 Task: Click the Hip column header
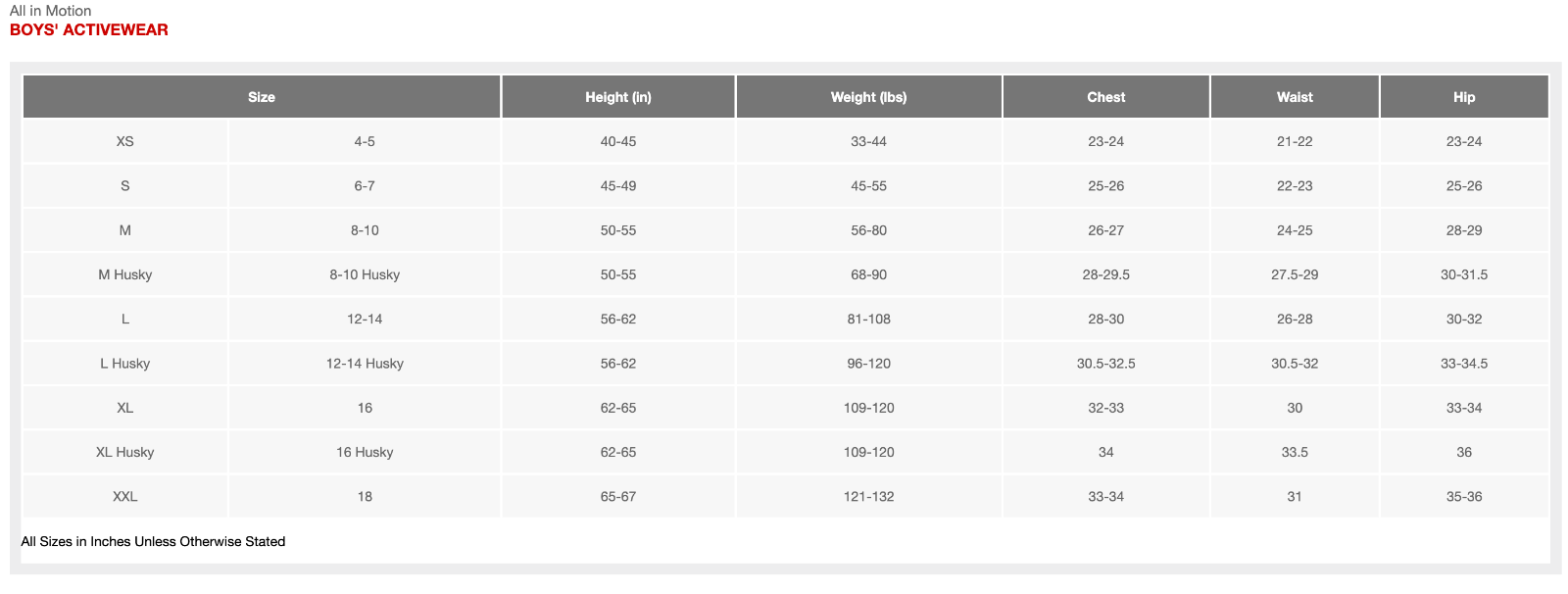(1463, 97)
